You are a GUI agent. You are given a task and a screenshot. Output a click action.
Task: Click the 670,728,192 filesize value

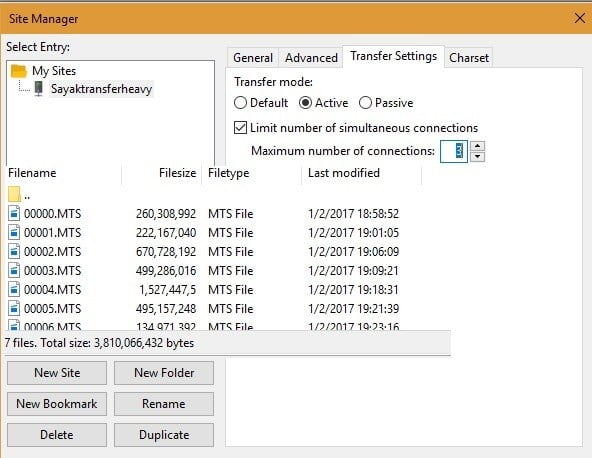coord(166,252)
